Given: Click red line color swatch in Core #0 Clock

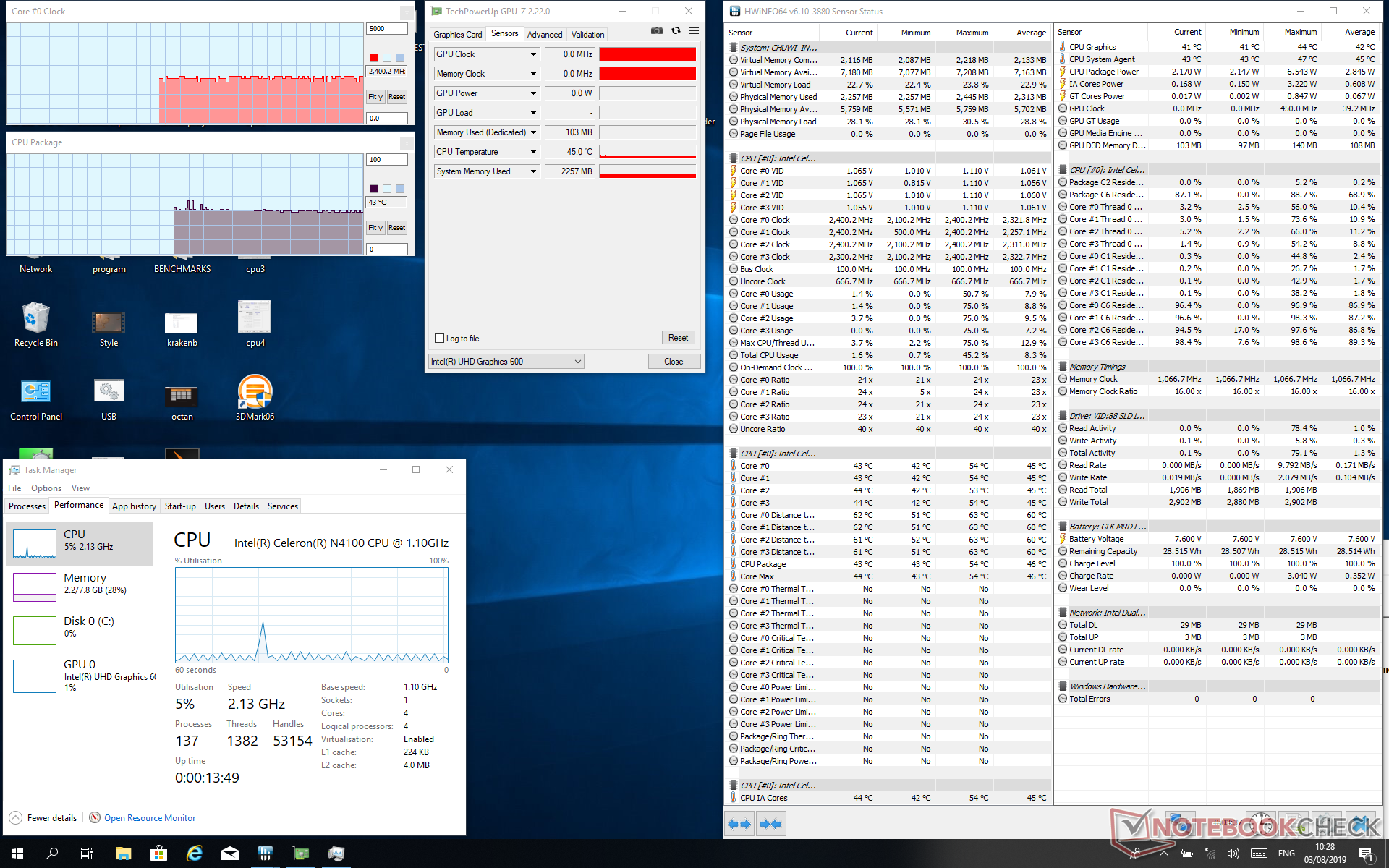Looking at the screenshot, I should click(373, 58).
